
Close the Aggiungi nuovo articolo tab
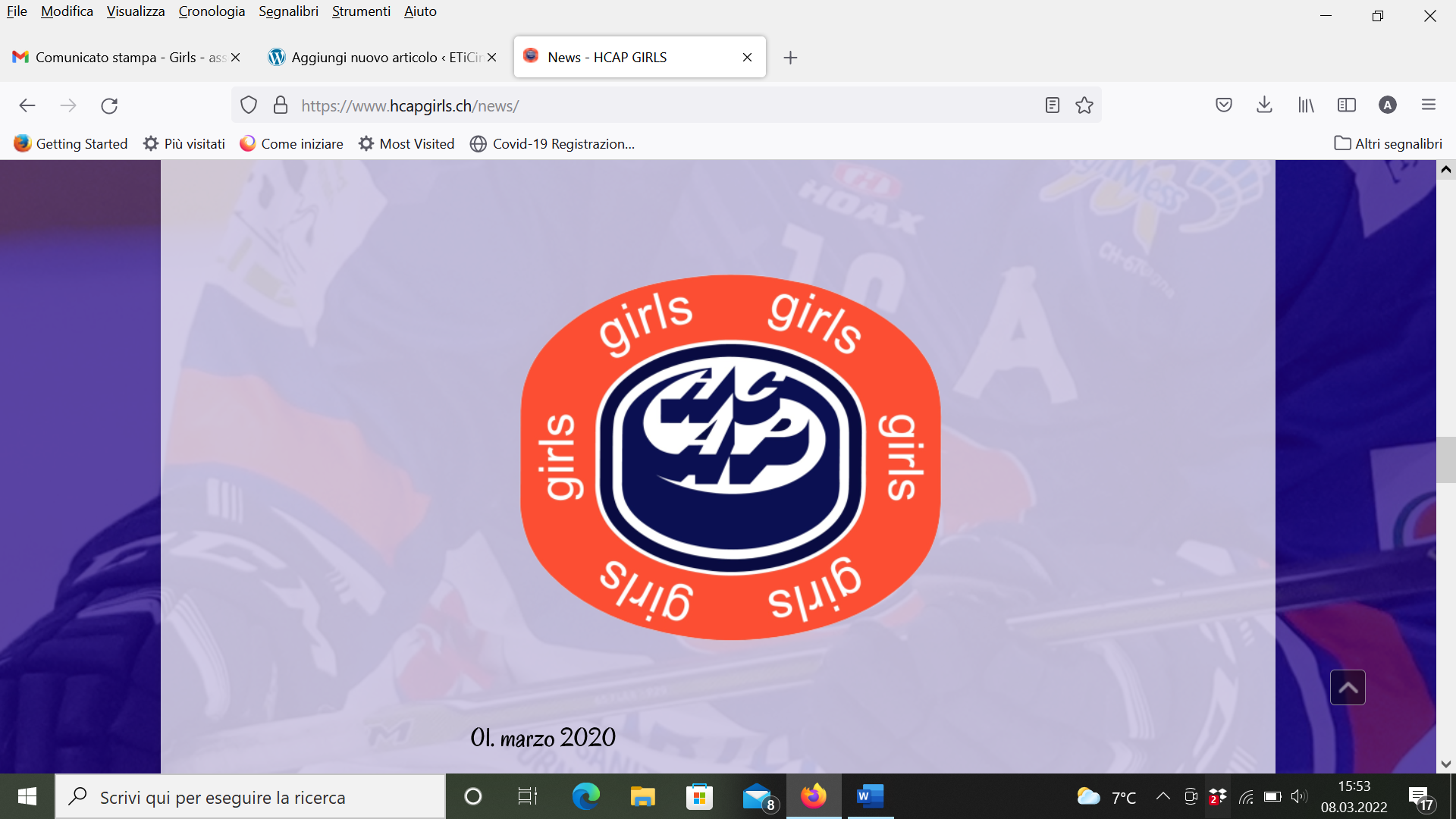pos(491,58)
